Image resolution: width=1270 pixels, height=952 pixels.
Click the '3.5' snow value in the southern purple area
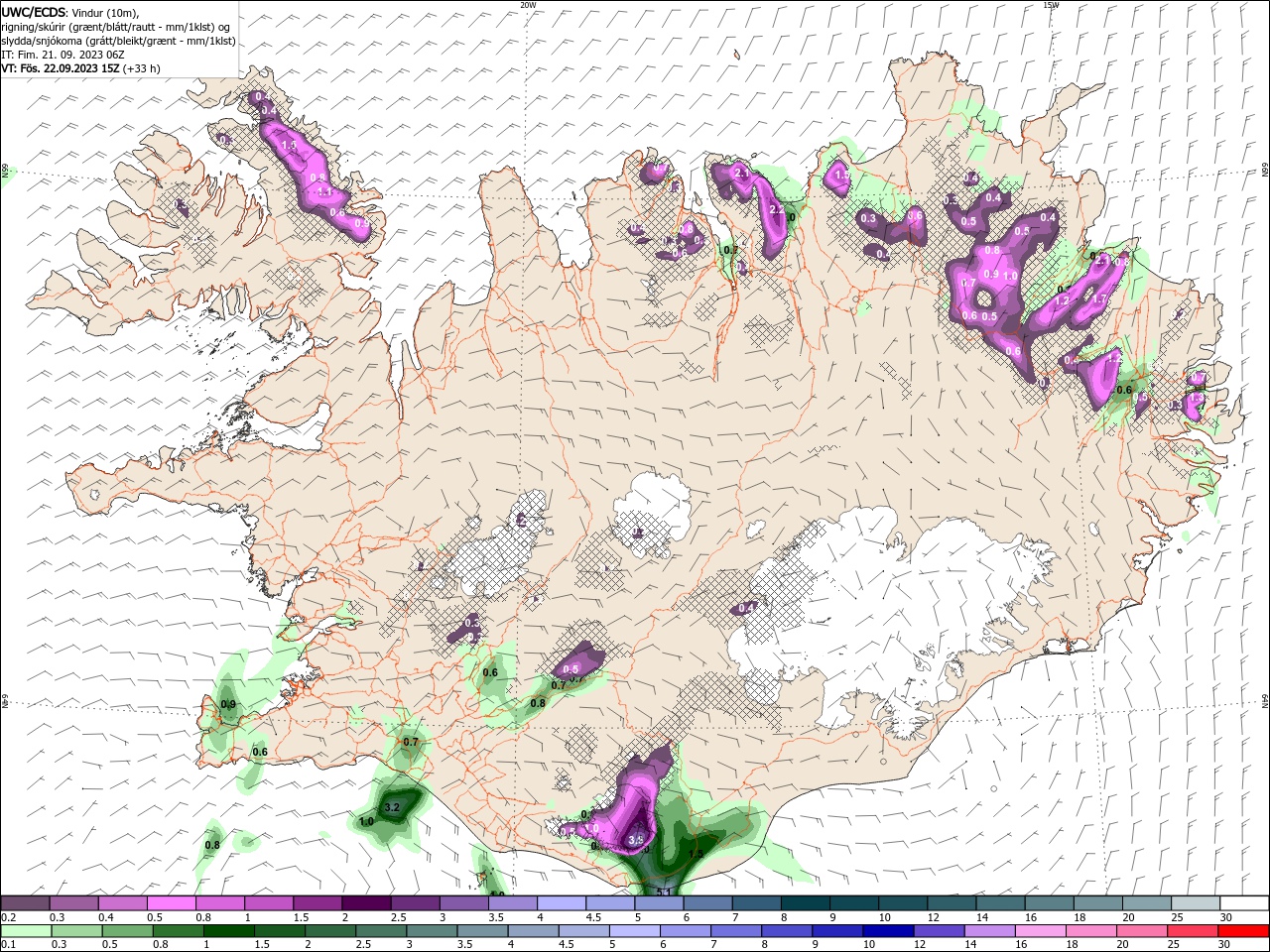(x=637, y=839)
